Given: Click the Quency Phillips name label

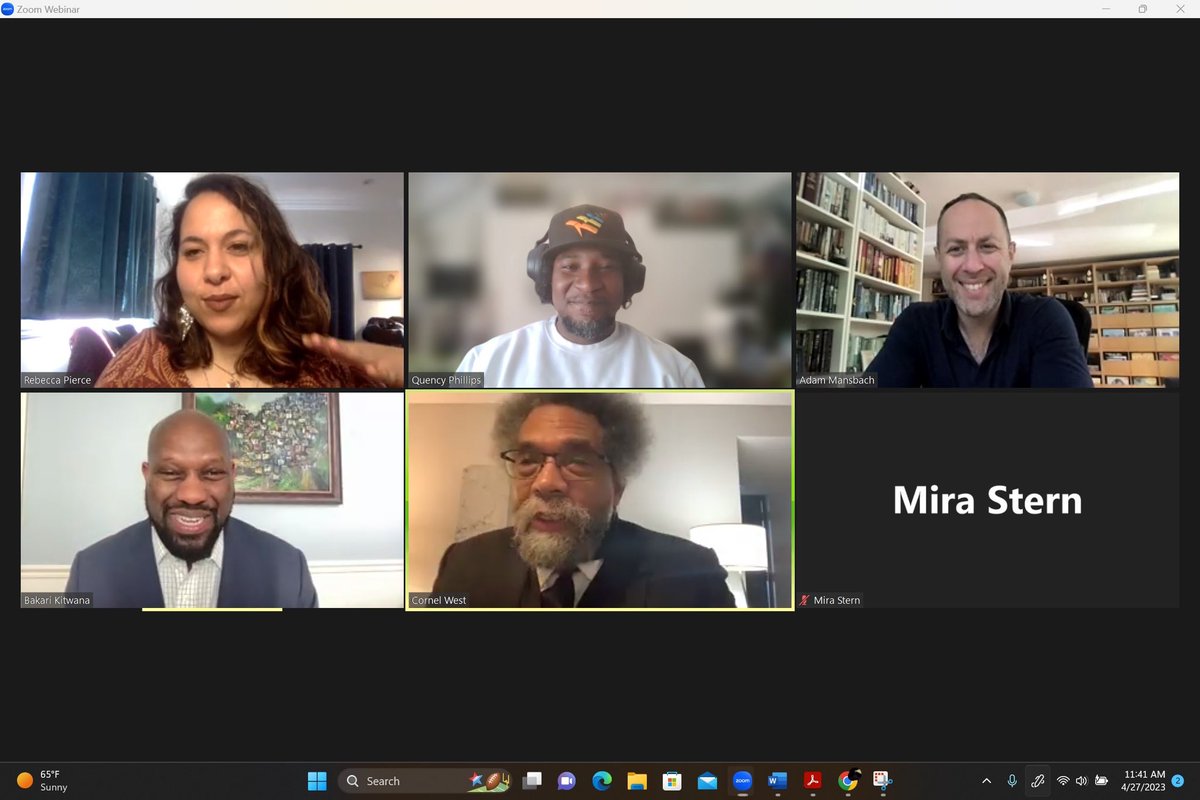Looking at the screenshot, I should coord(446,380).
